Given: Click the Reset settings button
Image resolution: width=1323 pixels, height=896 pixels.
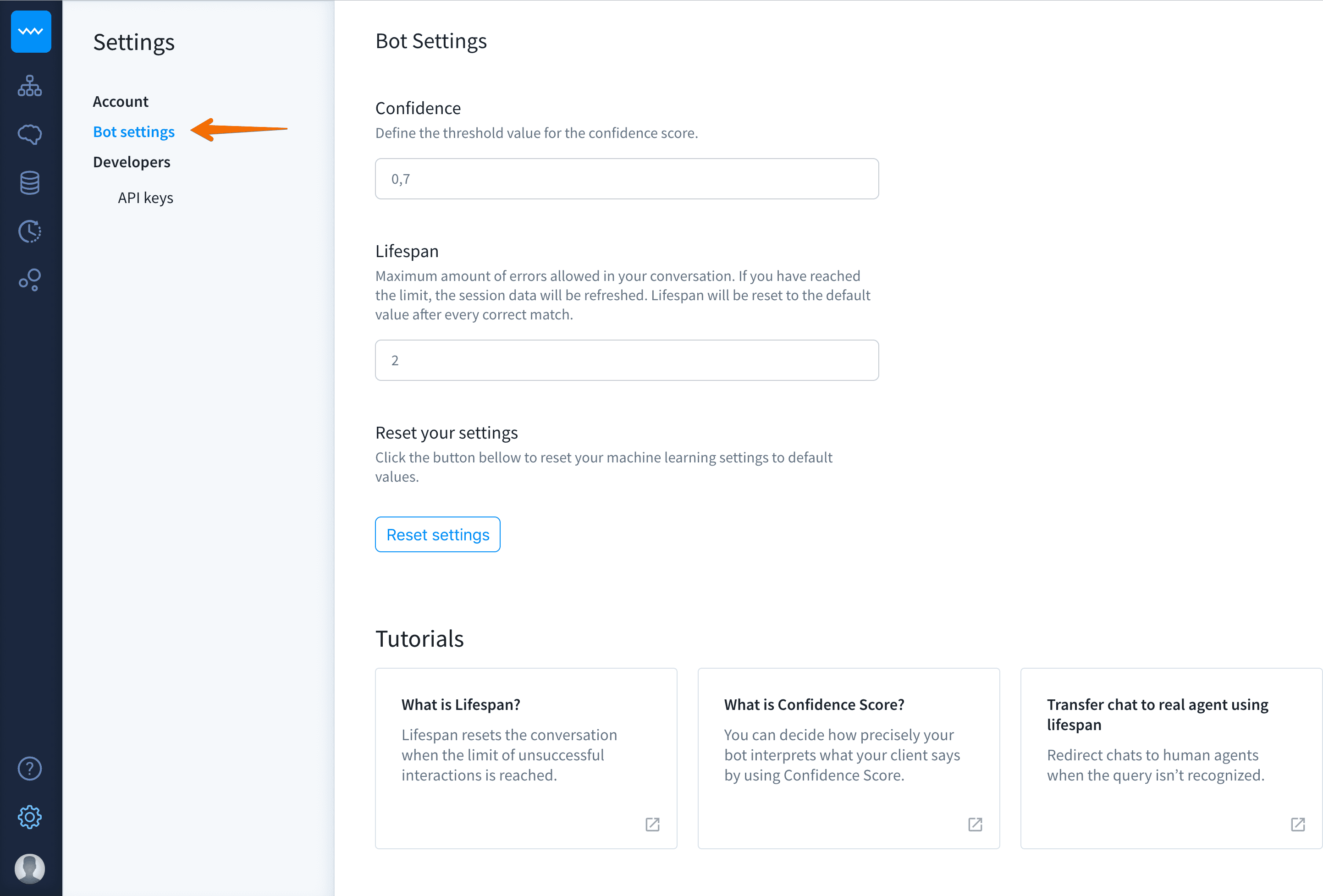Looking at the screenshot, I should click(437, 534).
